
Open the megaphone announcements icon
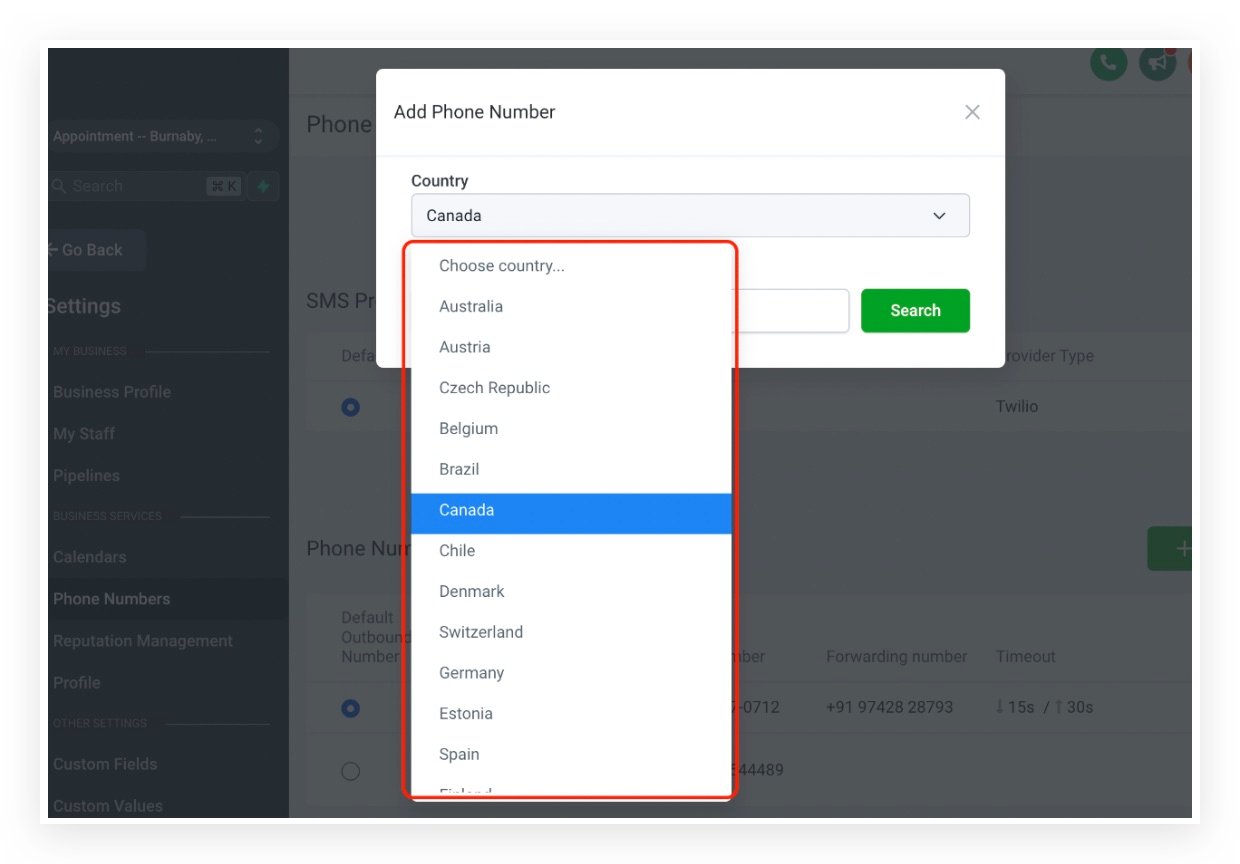[x=1157, y=64]
